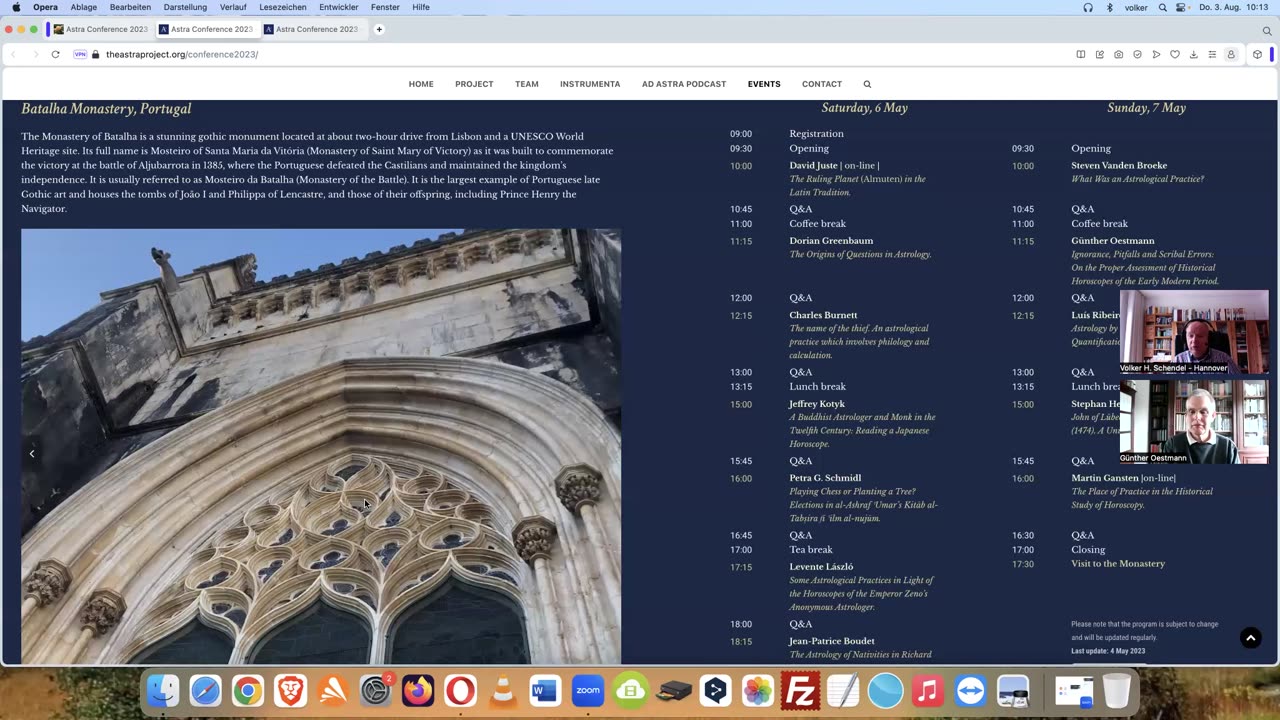Open Finder from the Dock
The height and width of the screenshot is (720, 1280).
[163, 691]
